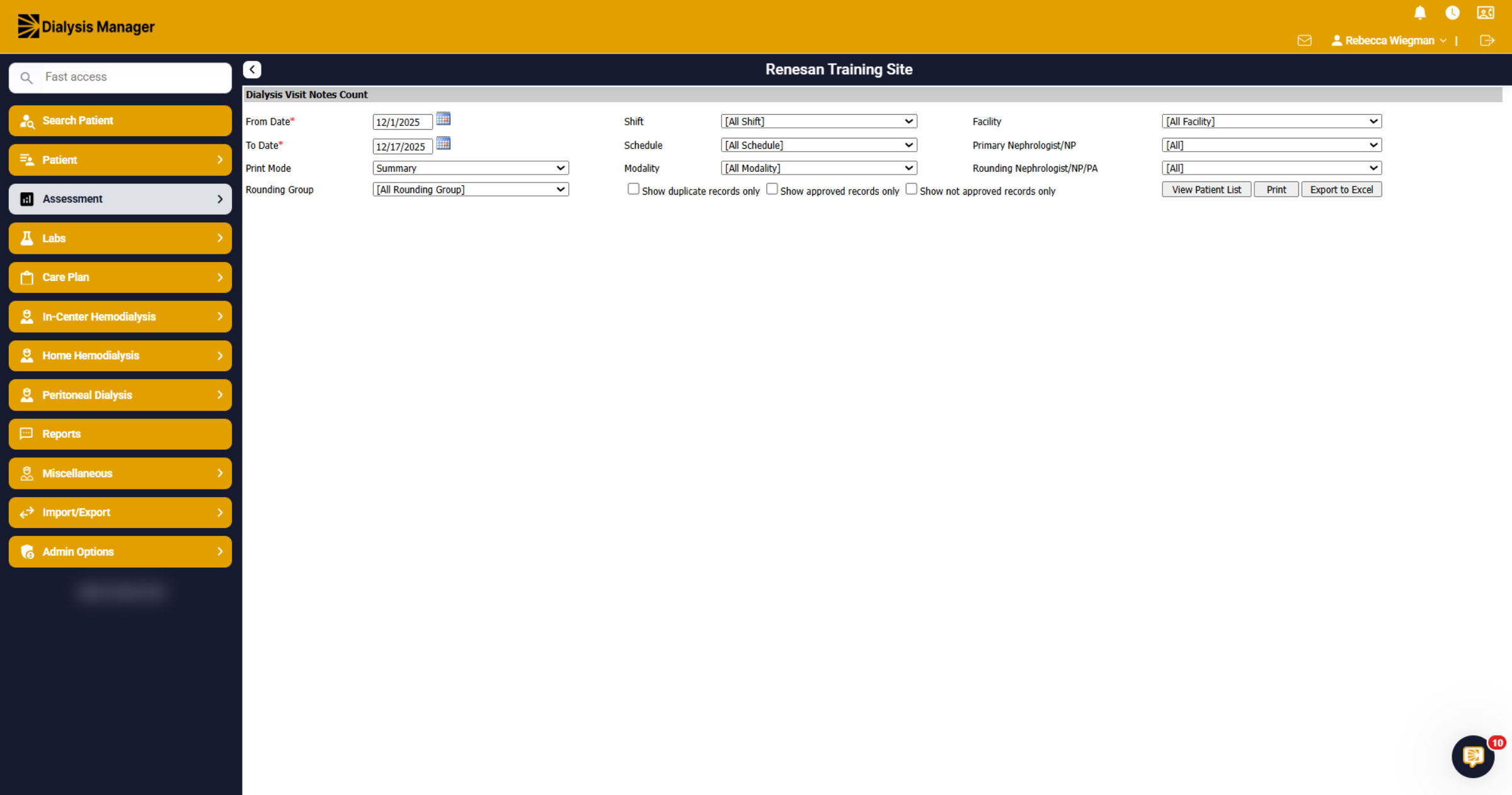This screenshot has width=1512, height=795.
Task: Open the In-Center Hemodialysis menu
Action: [120, 317]
